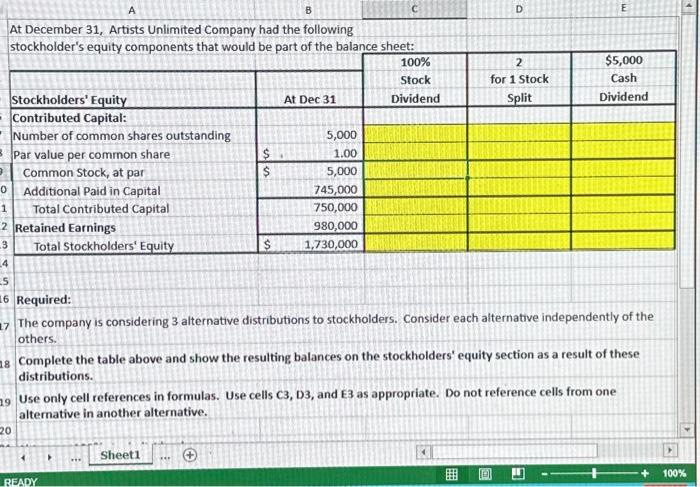Image resolution: width=700 pixels, height=487 pixels.
Task: Select column A header
Action: [x=132, y=10]
